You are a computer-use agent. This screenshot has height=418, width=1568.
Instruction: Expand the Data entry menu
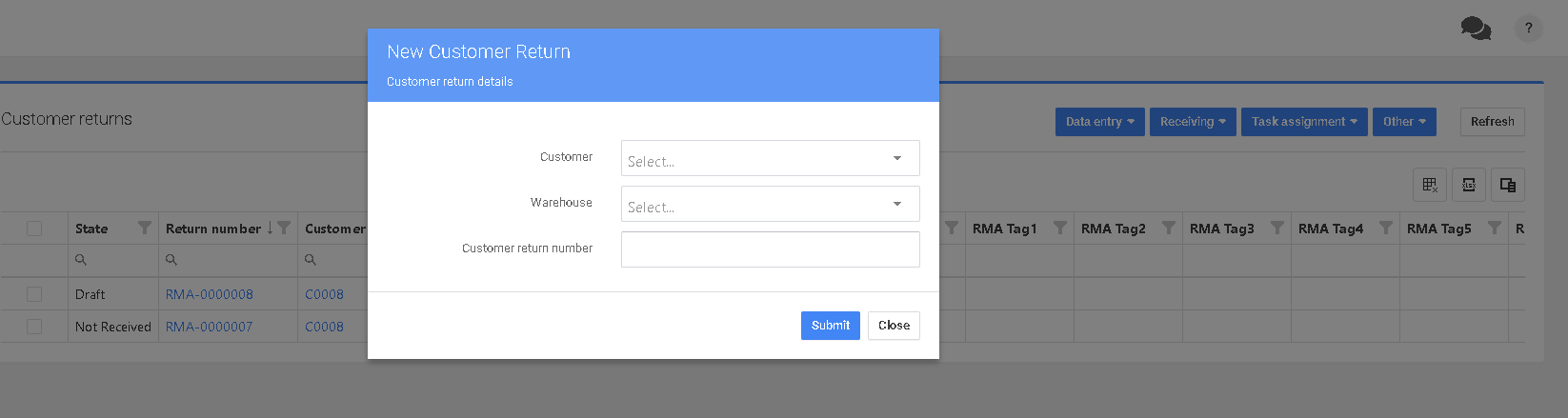pyautogui.click(x=1099, y=122)
